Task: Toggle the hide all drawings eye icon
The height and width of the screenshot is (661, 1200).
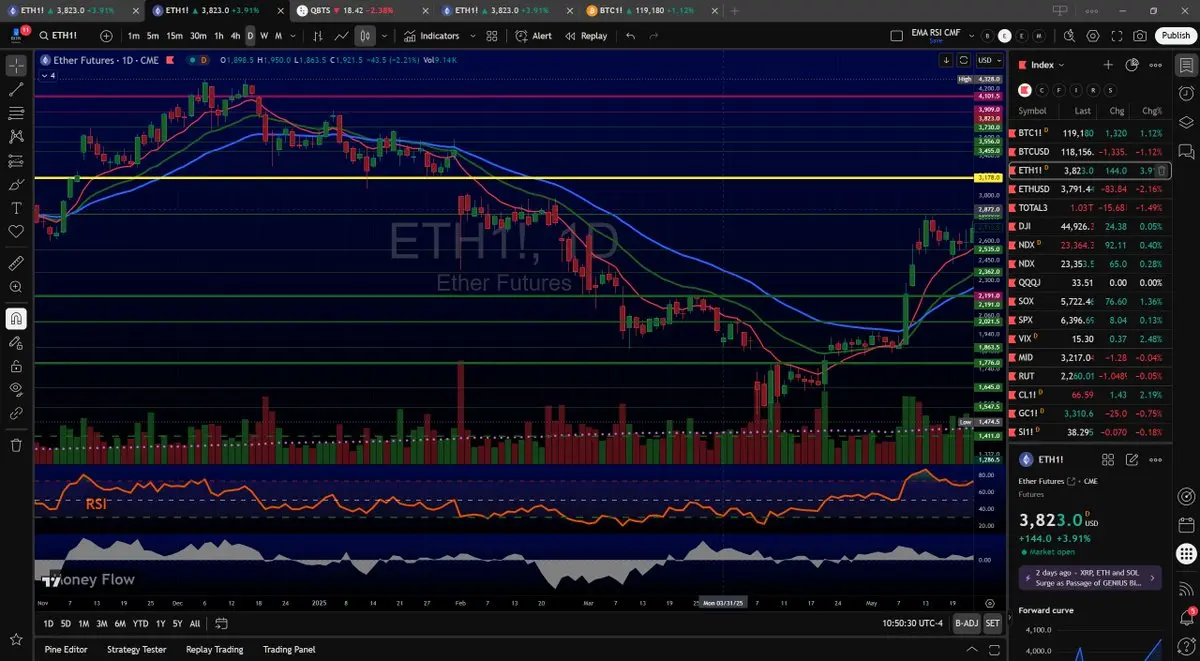Action: click(x=16, y=389)
